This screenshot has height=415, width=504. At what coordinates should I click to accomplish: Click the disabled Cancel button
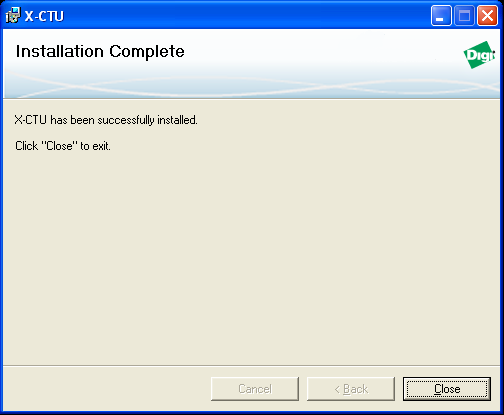pos(255,389)
